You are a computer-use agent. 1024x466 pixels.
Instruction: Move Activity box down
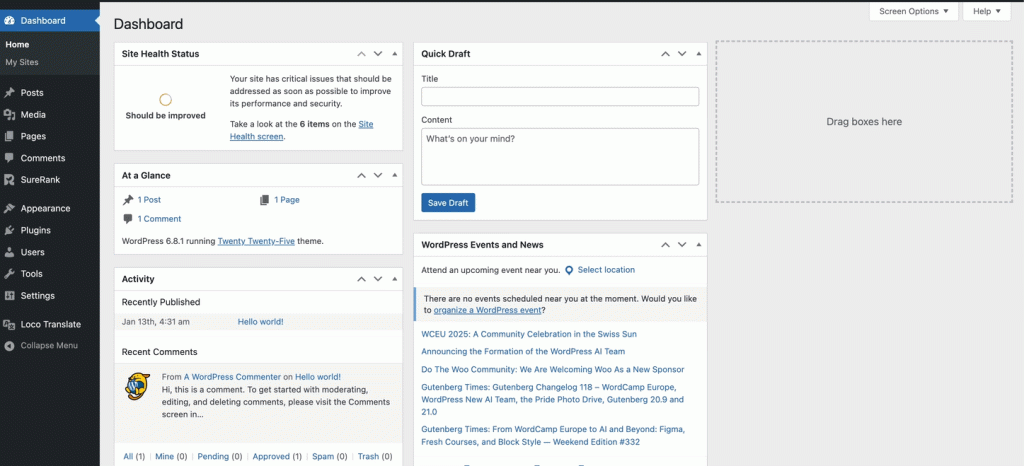(377, 279)
